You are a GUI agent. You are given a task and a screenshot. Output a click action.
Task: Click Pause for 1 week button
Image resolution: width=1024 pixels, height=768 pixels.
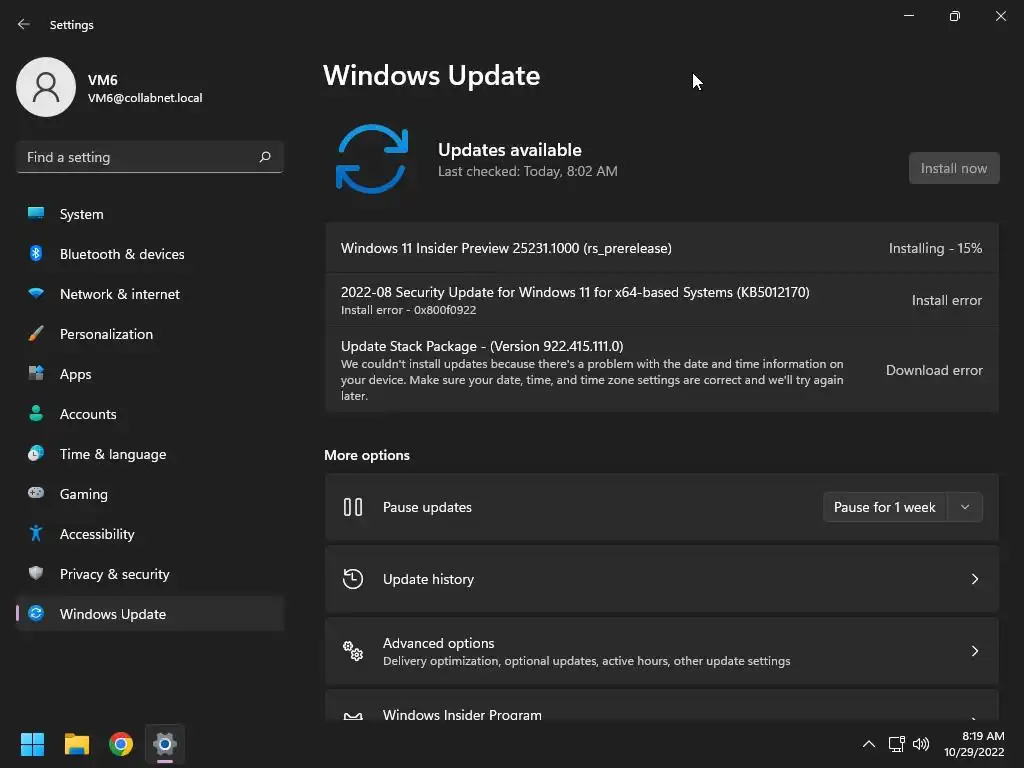click(884, 507)
